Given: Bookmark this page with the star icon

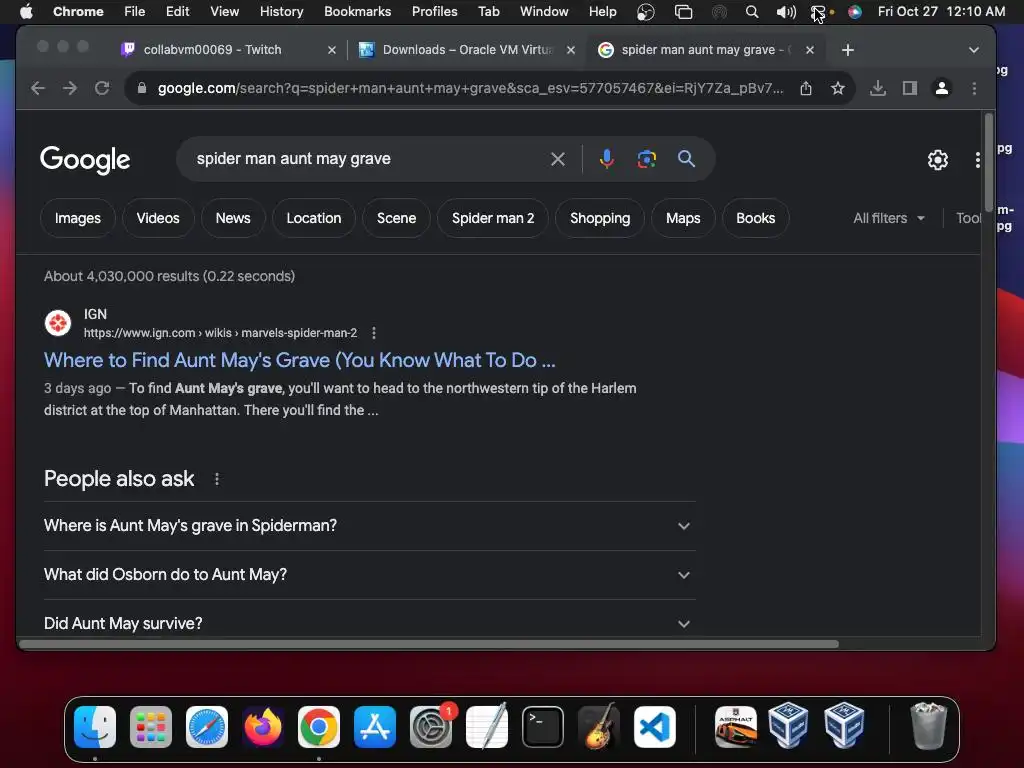Looking at the screenshot, I should 838,88.
